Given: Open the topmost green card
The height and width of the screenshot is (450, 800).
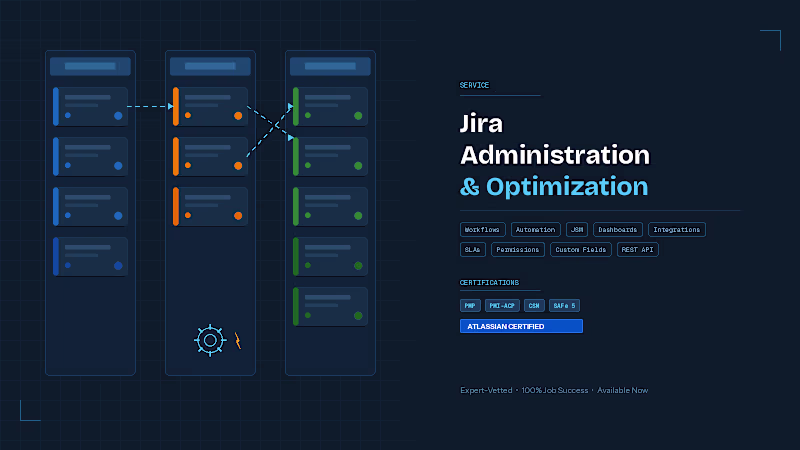Looking at the screenshot, I should pyautogui.click(x=330, y=107).
